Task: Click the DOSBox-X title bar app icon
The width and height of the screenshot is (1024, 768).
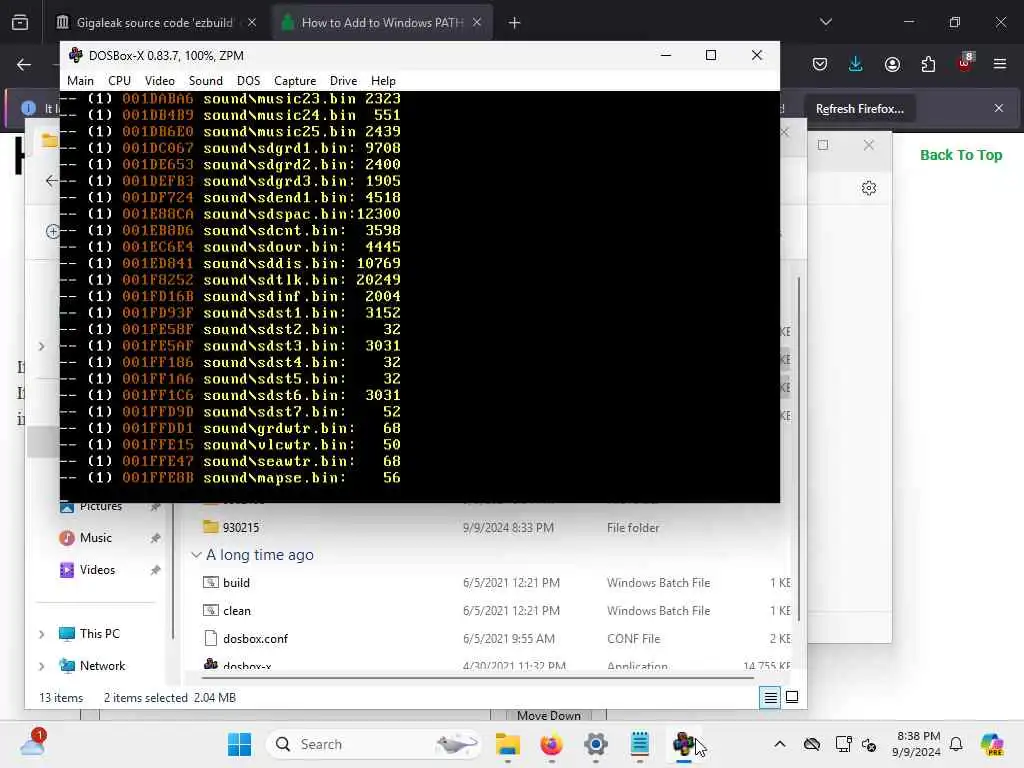Action: (76, 56)
